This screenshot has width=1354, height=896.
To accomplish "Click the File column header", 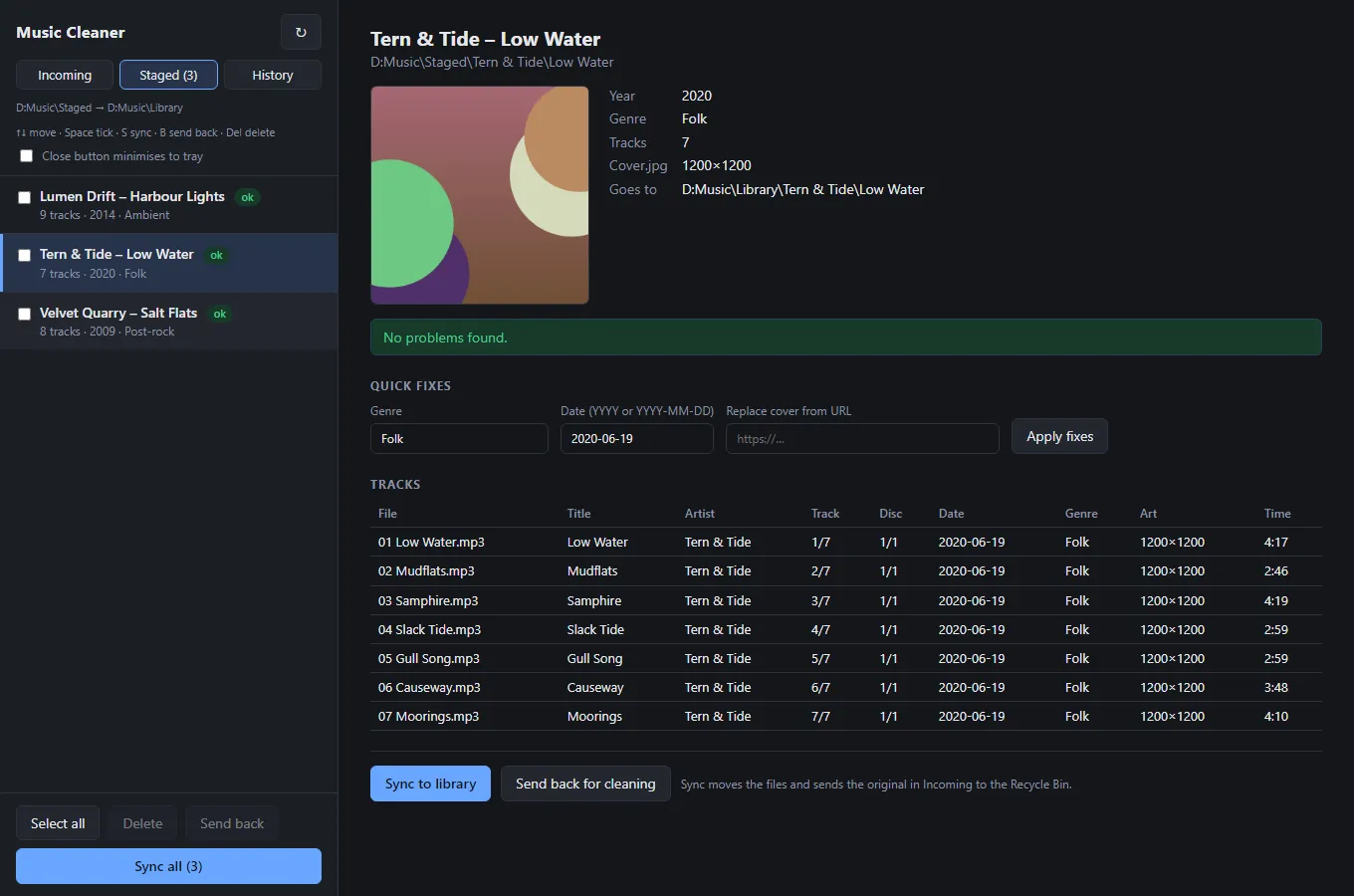I will pos(387,514).
